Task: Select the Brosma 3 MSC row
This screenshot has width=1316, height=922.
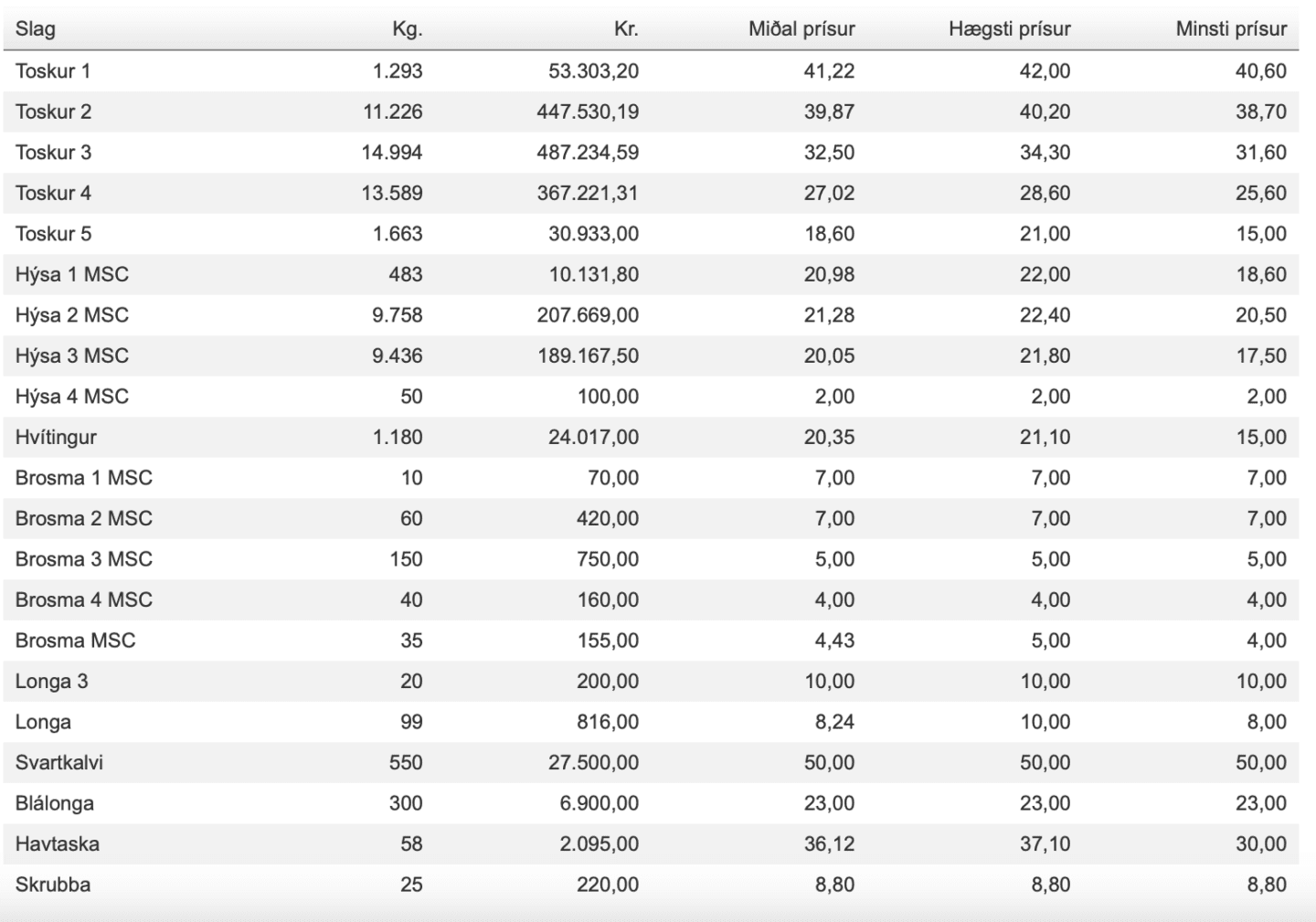Action: tap(651, 559)
